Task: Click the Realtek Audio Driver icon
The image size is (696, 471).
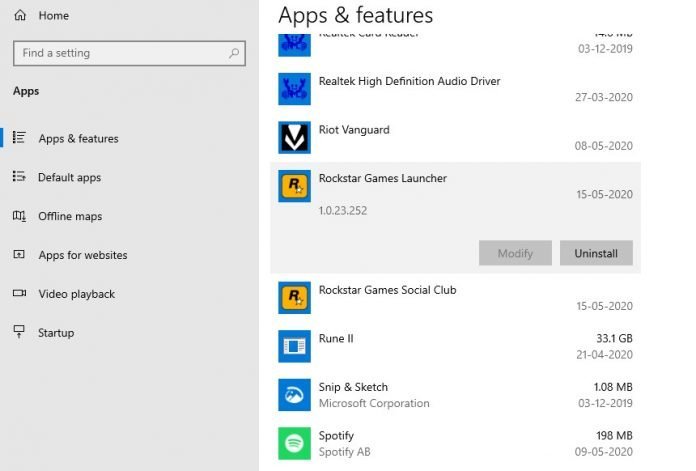Action: click(294, 89)
